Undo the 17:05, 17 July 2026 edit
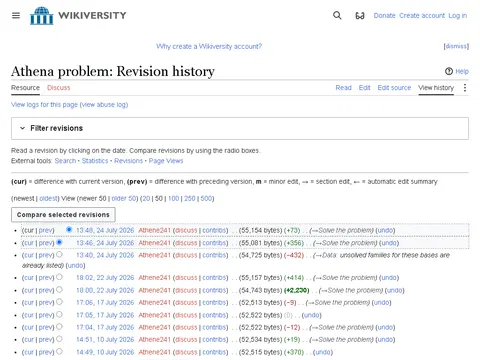 click(311, 315)
